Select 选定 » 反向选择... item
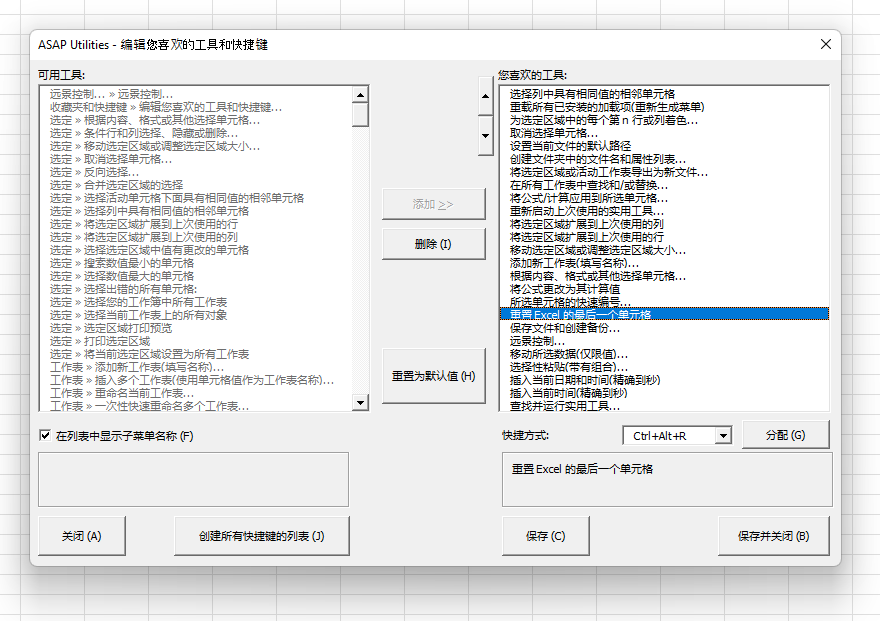 click(x=94, y=172)
